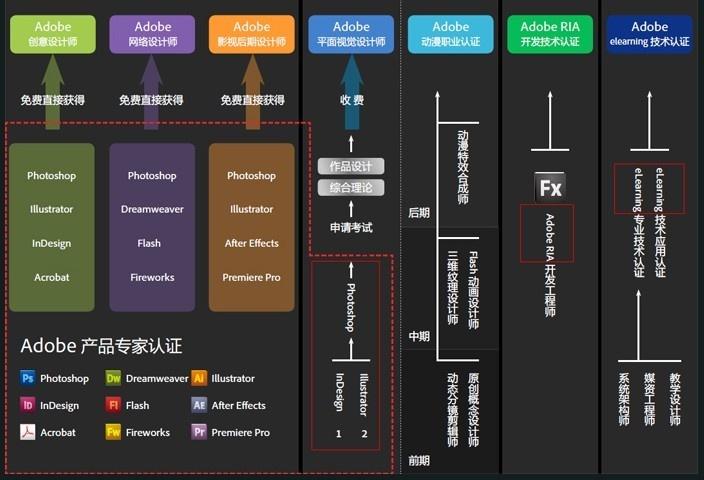Click the 前期 stage label
The width and height of the screenshot is (704, 480).
pos(419,460)
